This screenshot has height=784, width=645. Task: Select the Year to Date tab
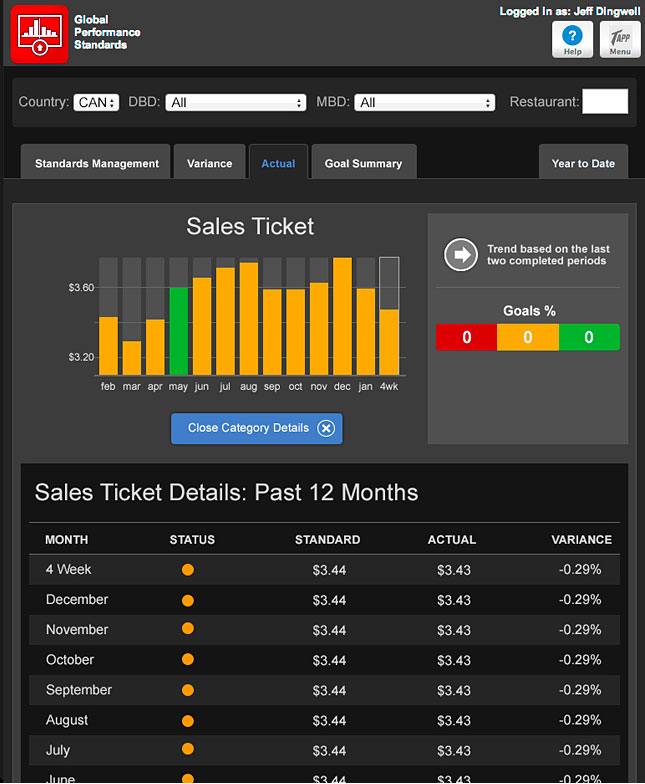583,163
